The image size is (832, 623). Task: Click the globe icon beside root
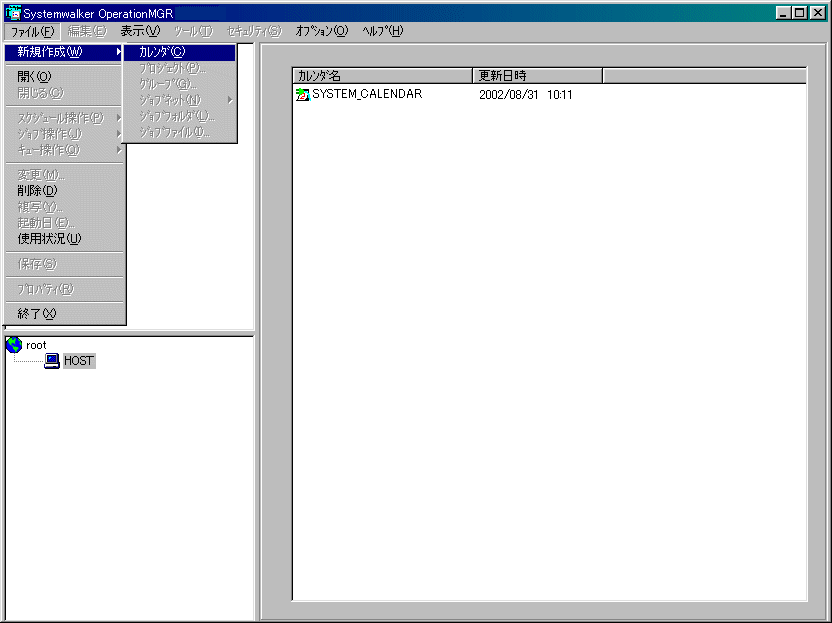pyautogui.click(x=14, y=345)
